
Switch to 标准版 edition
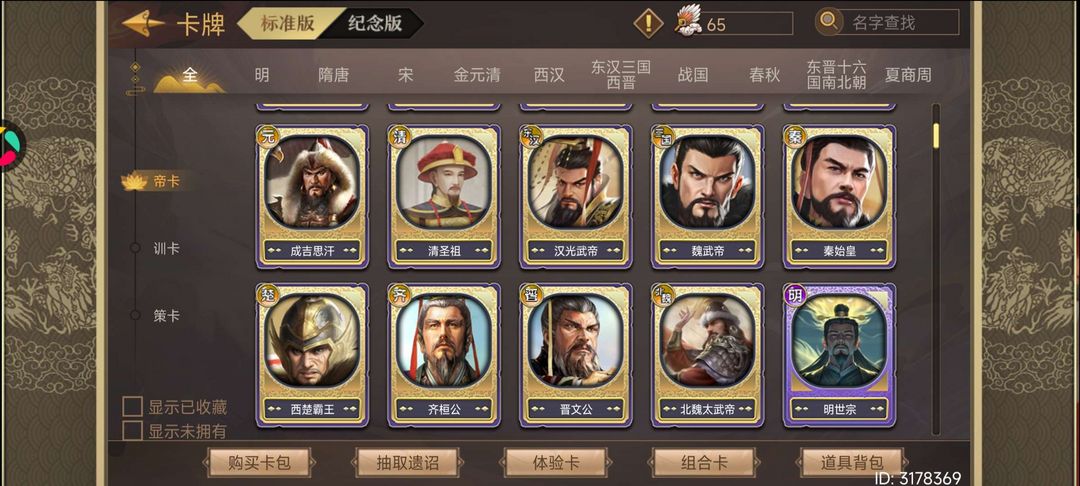288,23
